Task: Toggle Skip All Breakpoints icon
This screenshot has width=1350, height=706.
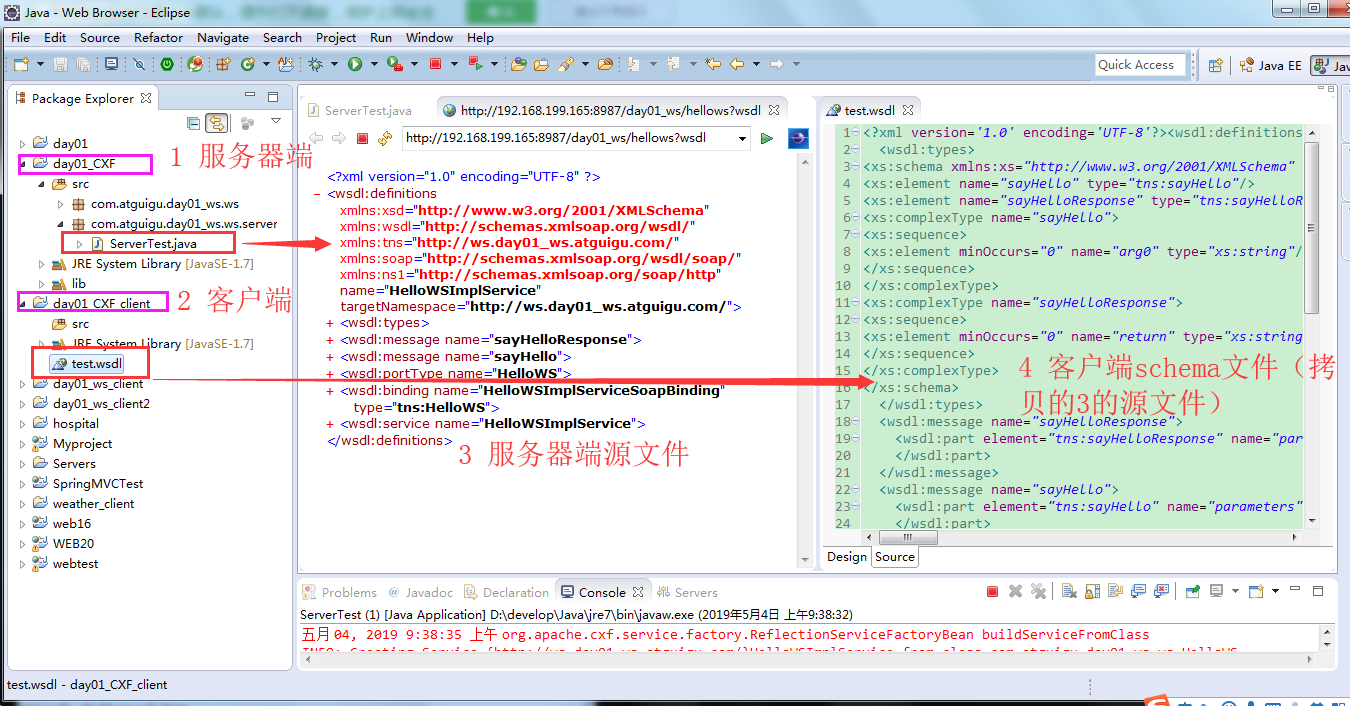Action: pos(139,64)
